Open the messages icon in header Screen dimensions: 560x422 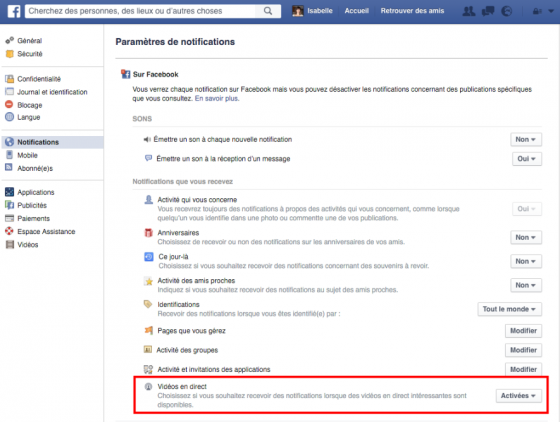pyautogui.click(x=488, y=11)
